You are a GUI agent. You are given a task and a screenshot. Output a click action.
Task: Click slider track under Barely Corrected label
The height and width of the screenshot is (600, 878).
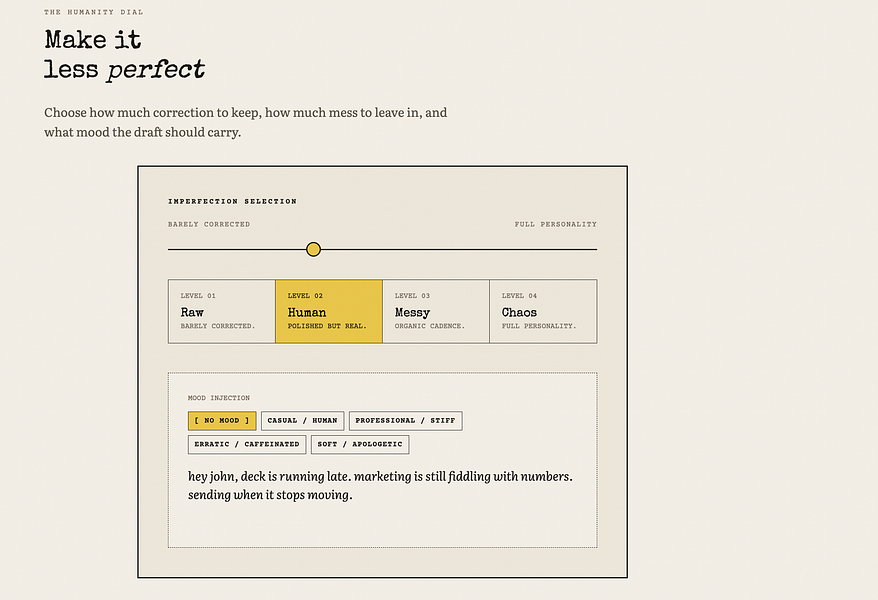click(x=209, y=250)
